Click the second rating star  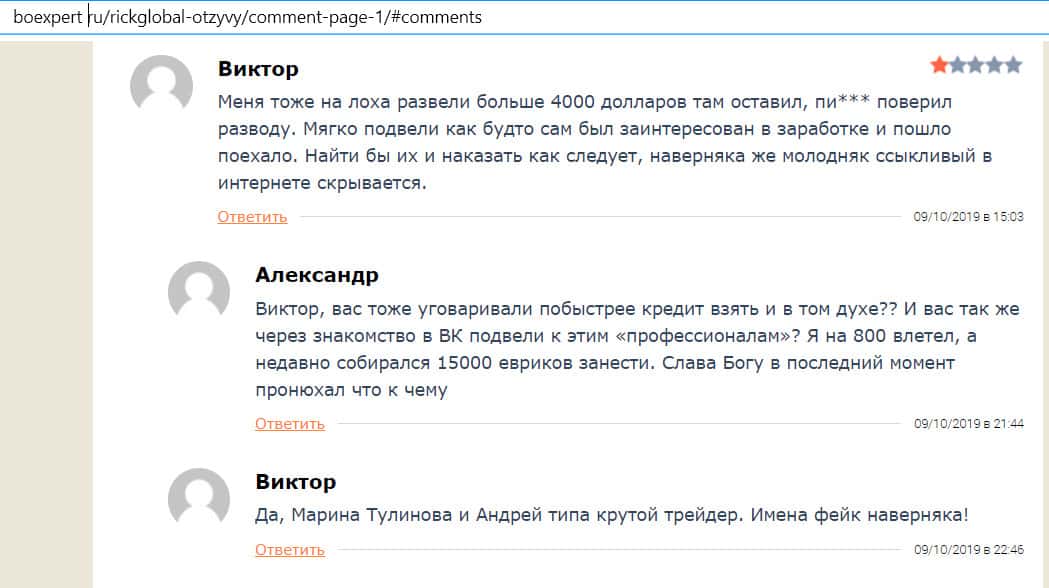[x=958, y=66]
